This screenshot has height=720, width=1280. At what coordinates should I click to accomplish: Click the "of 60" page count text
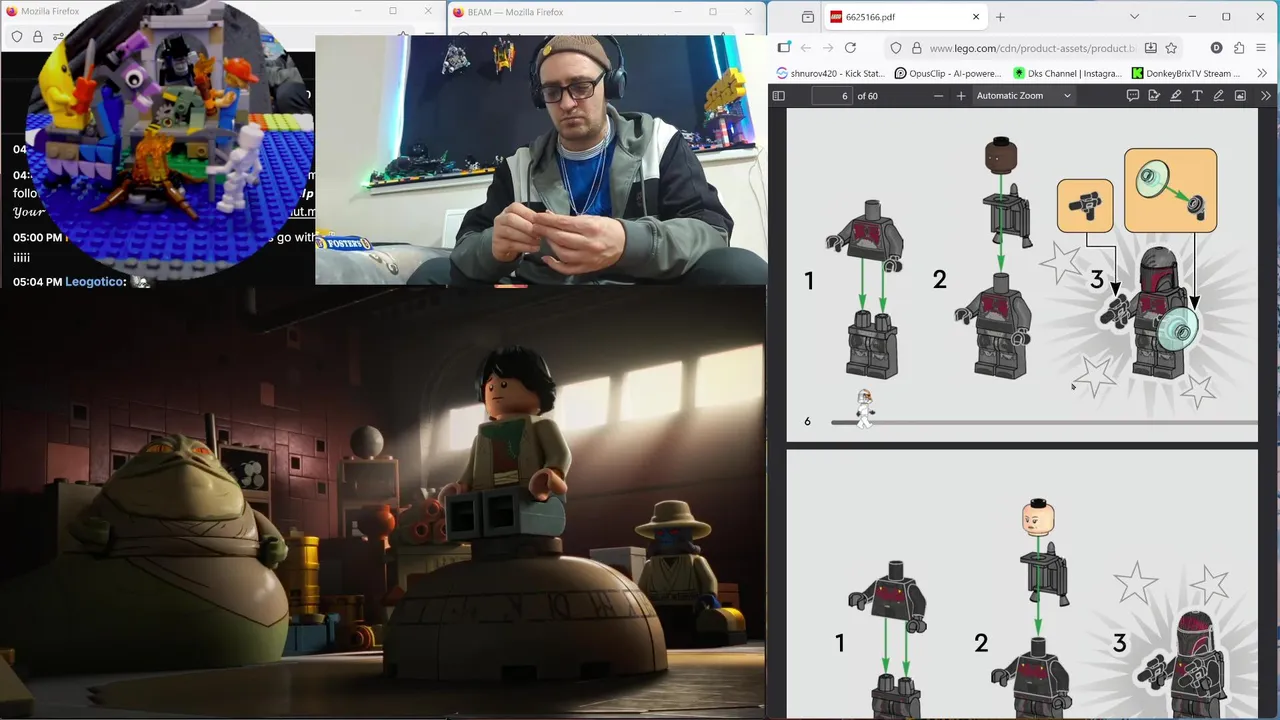pyautogui.click(x=867, y=96)
